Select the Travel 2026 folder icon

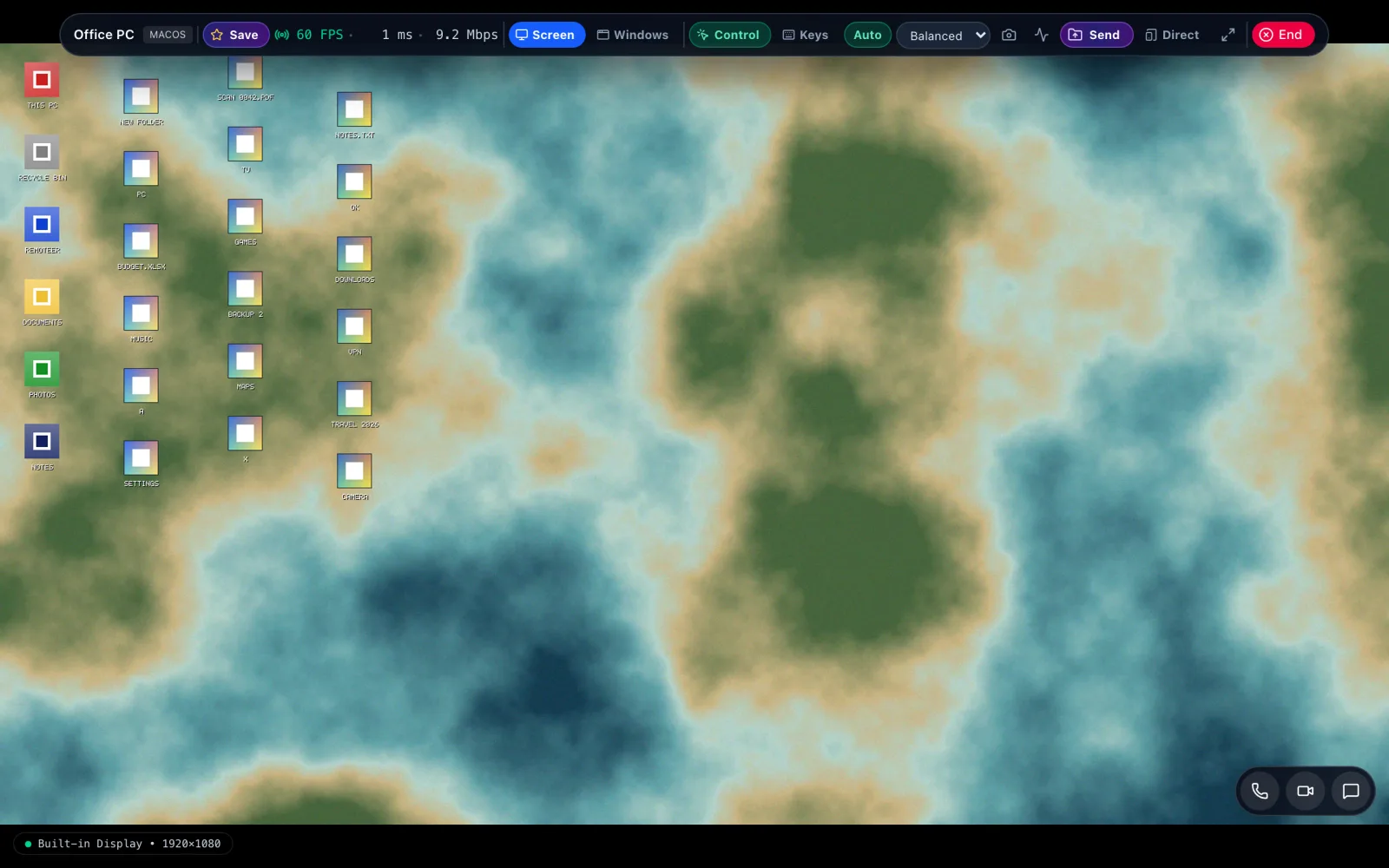(x=354, y=404)
